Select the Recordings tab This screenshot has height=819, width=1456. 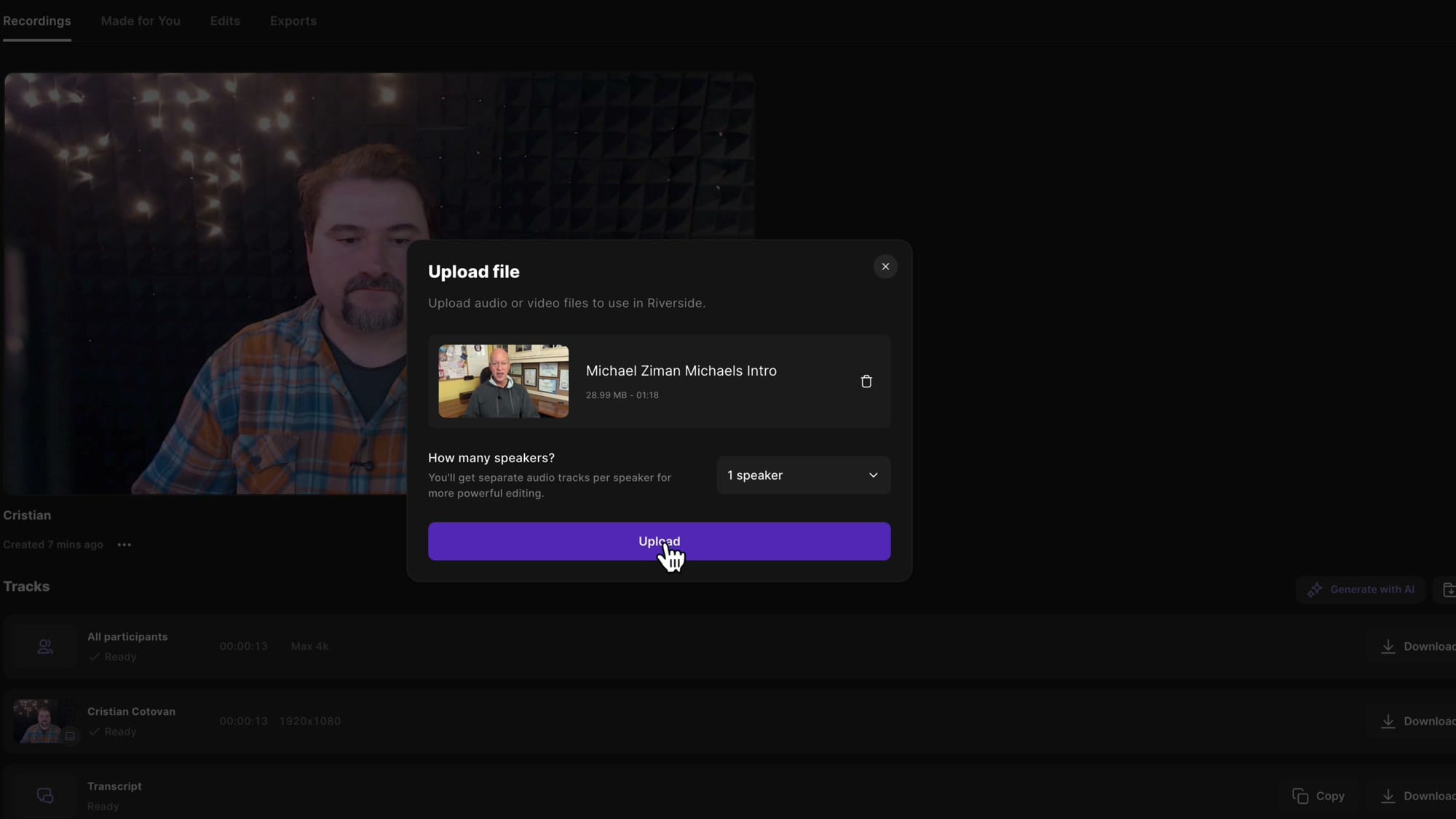pos(37,21)
